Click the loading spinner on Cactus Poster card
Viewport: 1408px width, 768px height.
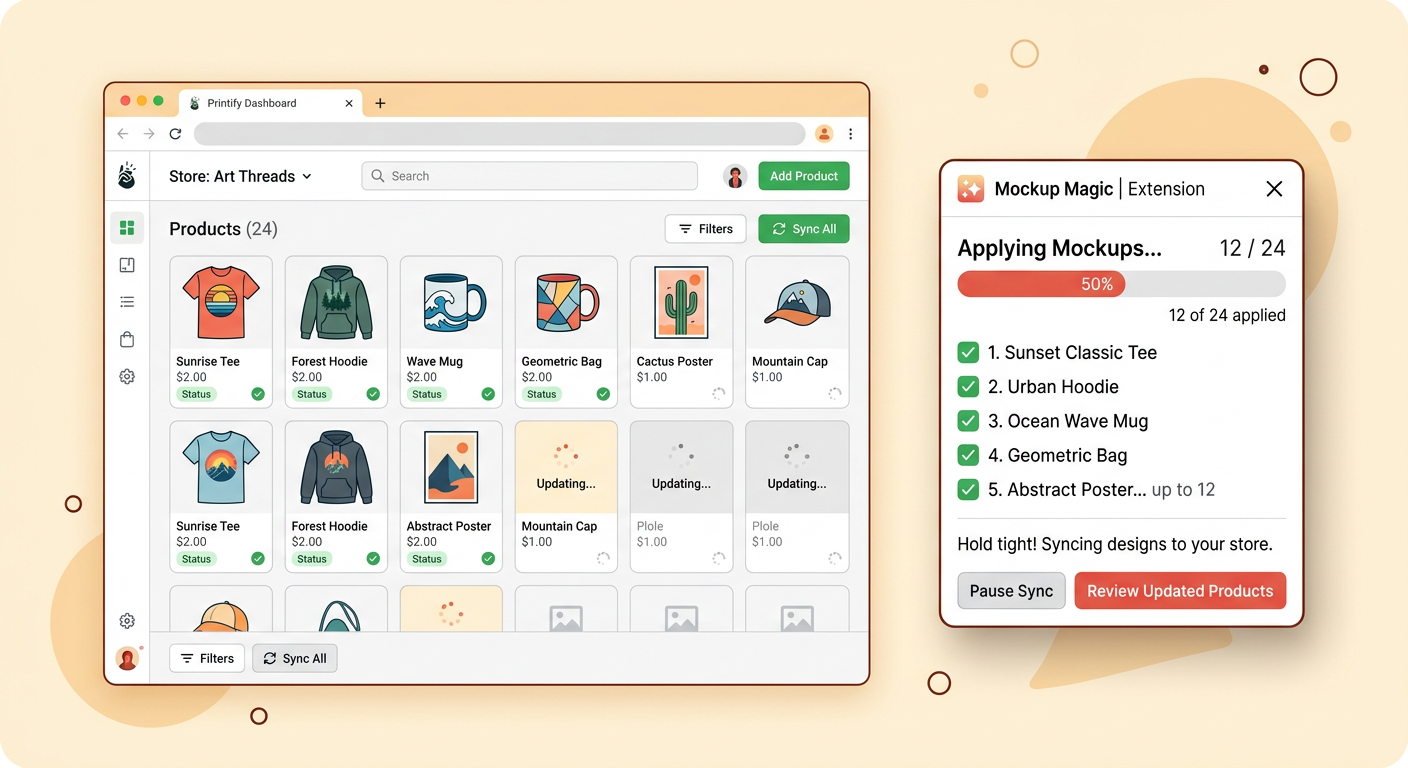point(718,394)
